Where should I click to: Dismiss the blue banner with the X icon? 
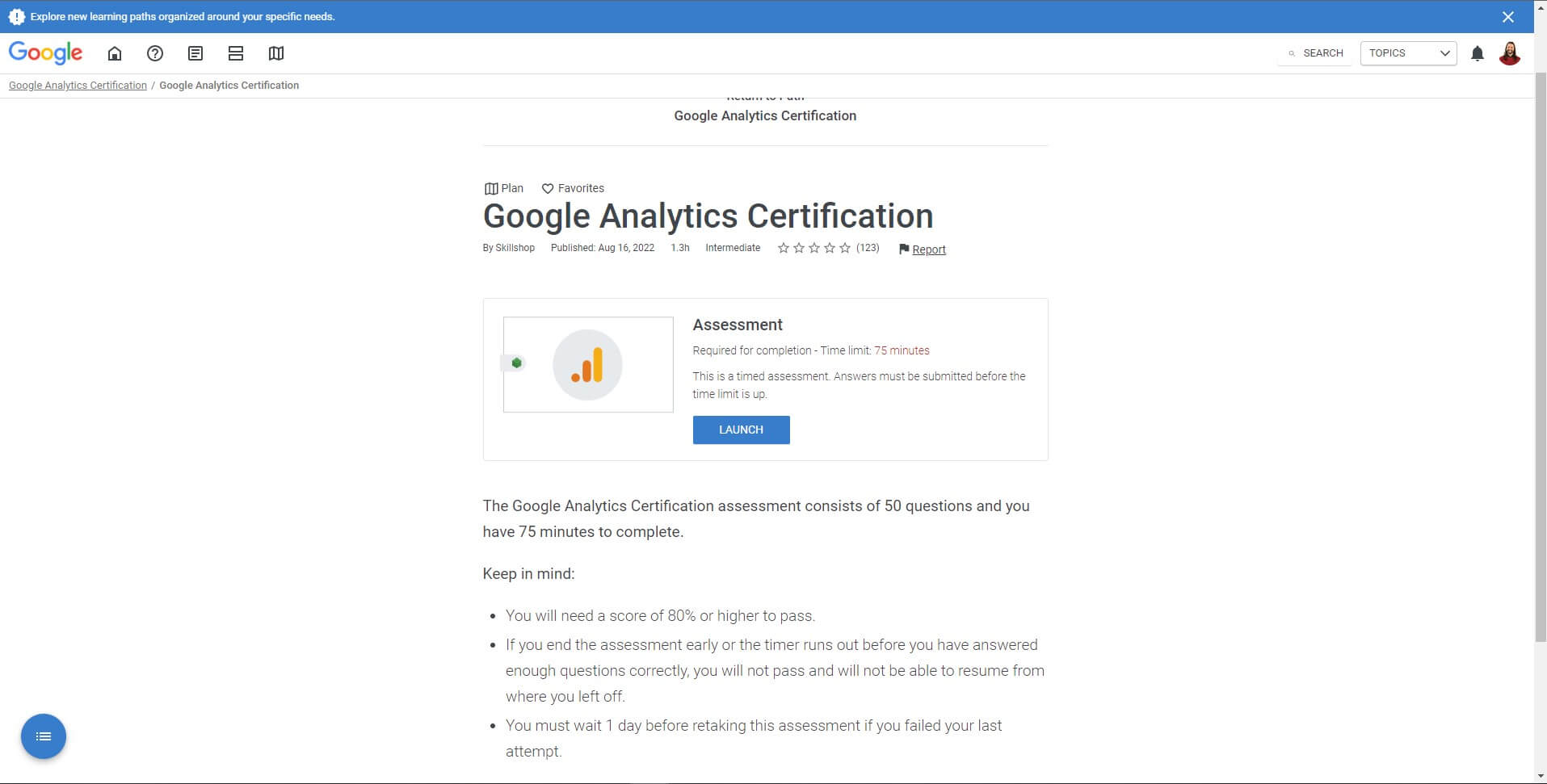pyautogui.click(x=1507, y=16)
